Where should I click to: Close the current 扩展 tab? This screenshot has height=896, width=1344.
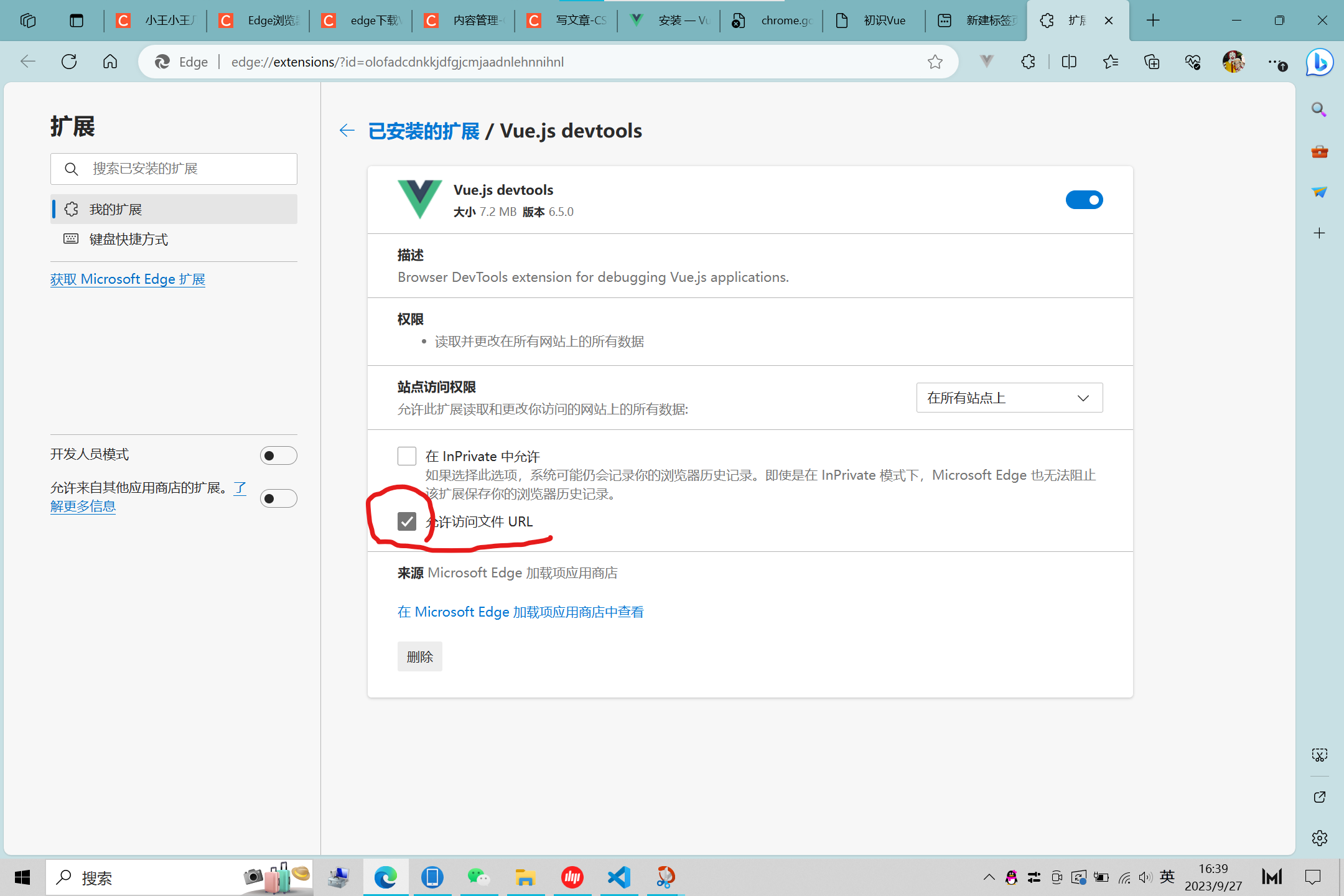click(x=1109, y=21)
